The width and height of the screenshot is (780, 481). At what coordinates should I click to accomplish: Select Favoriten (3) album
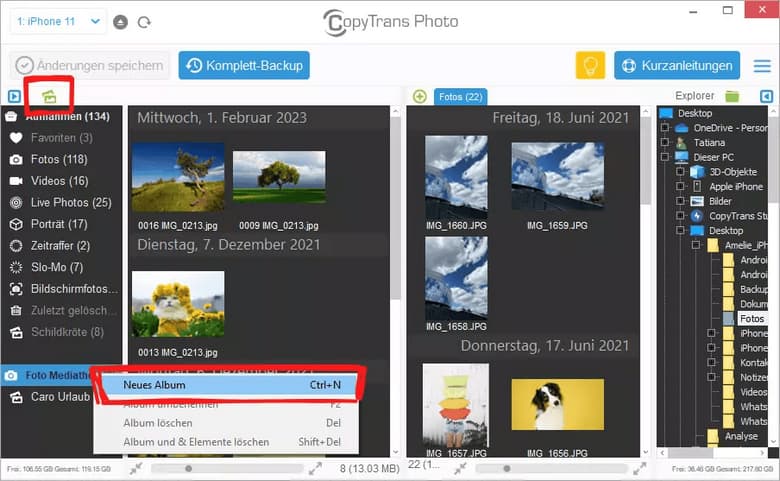(x=61, y=138)
